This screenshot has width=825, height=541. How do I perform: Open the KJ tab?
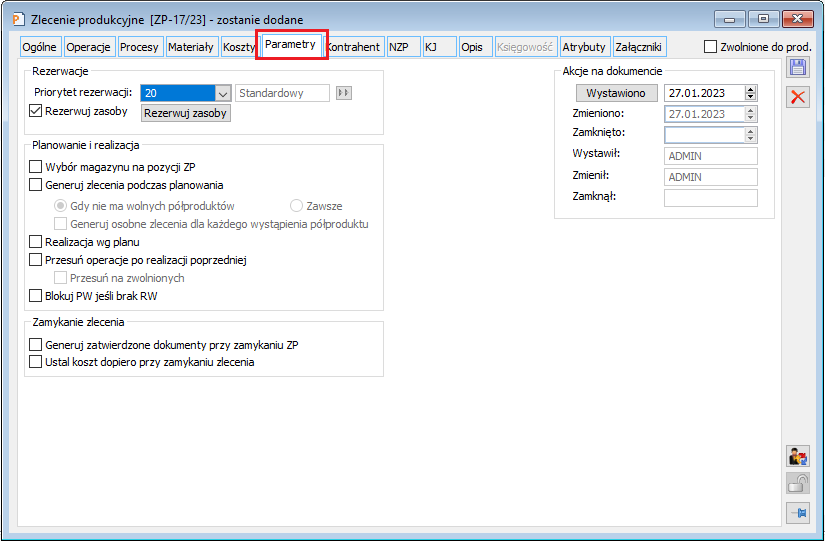439,47
